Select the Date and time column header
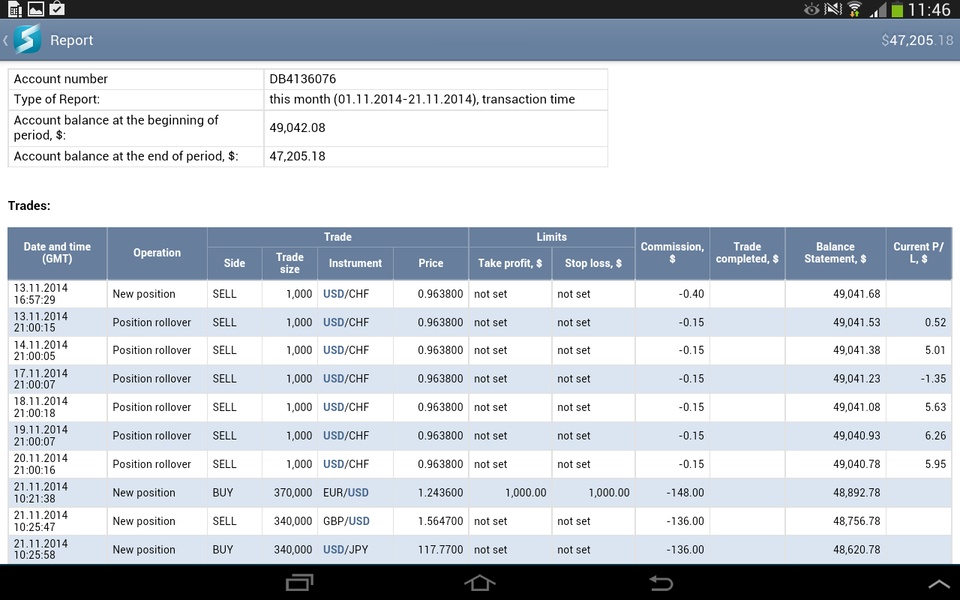Viewport: 960px width, 600px height. (57, 253)
